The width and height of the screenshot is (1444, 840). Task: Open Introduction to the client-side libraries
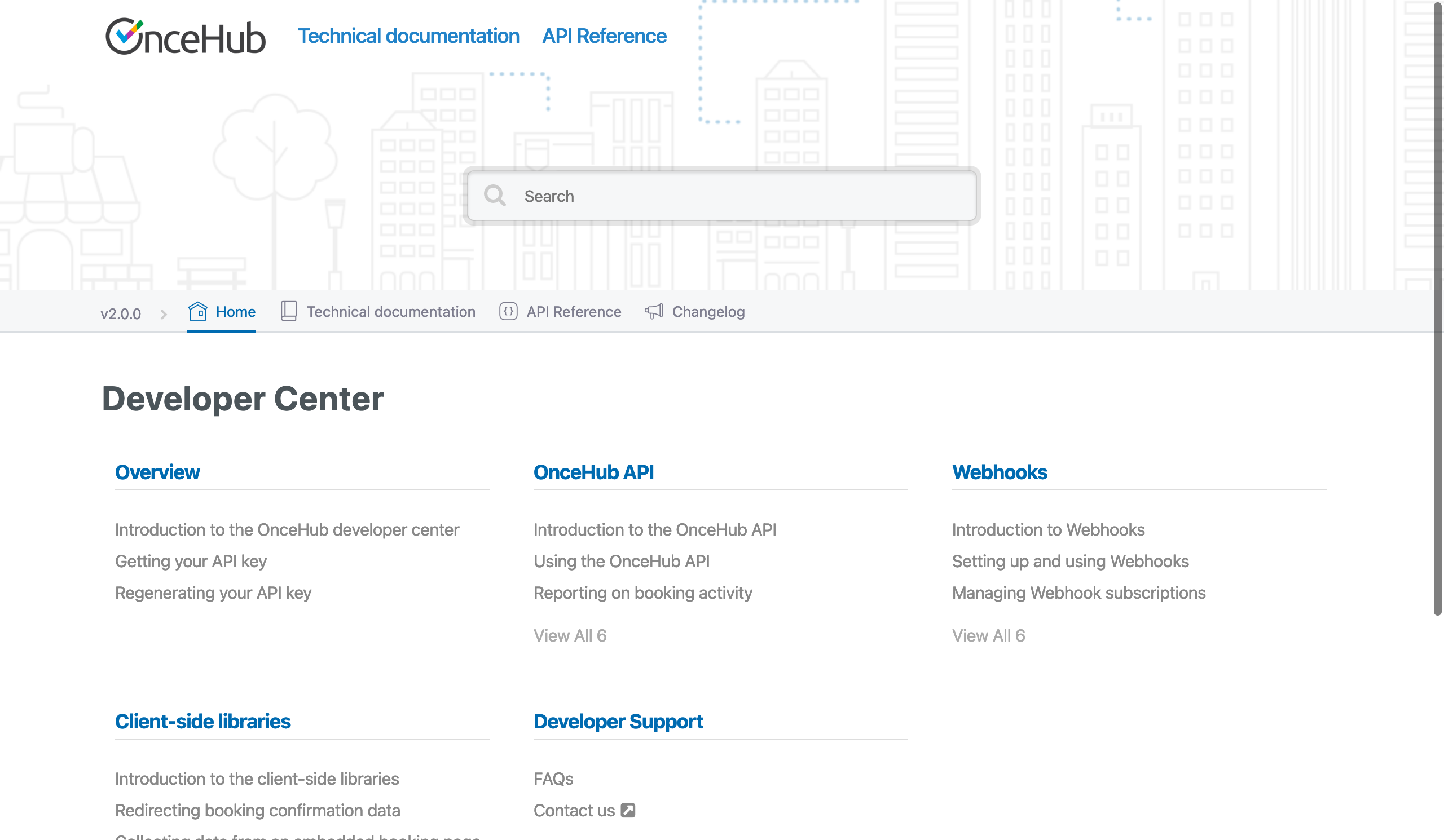click(x=257, y=779)
